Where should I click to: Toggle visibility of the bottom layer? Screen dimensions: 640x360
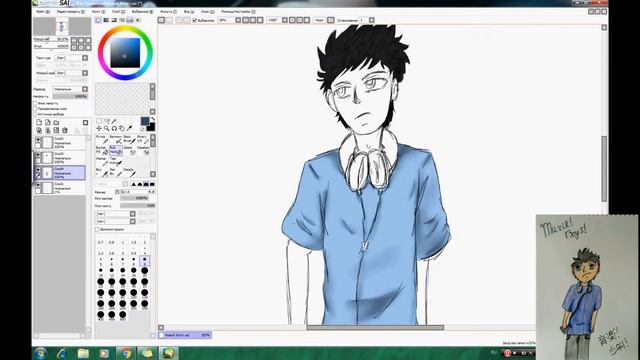point(38,185)
